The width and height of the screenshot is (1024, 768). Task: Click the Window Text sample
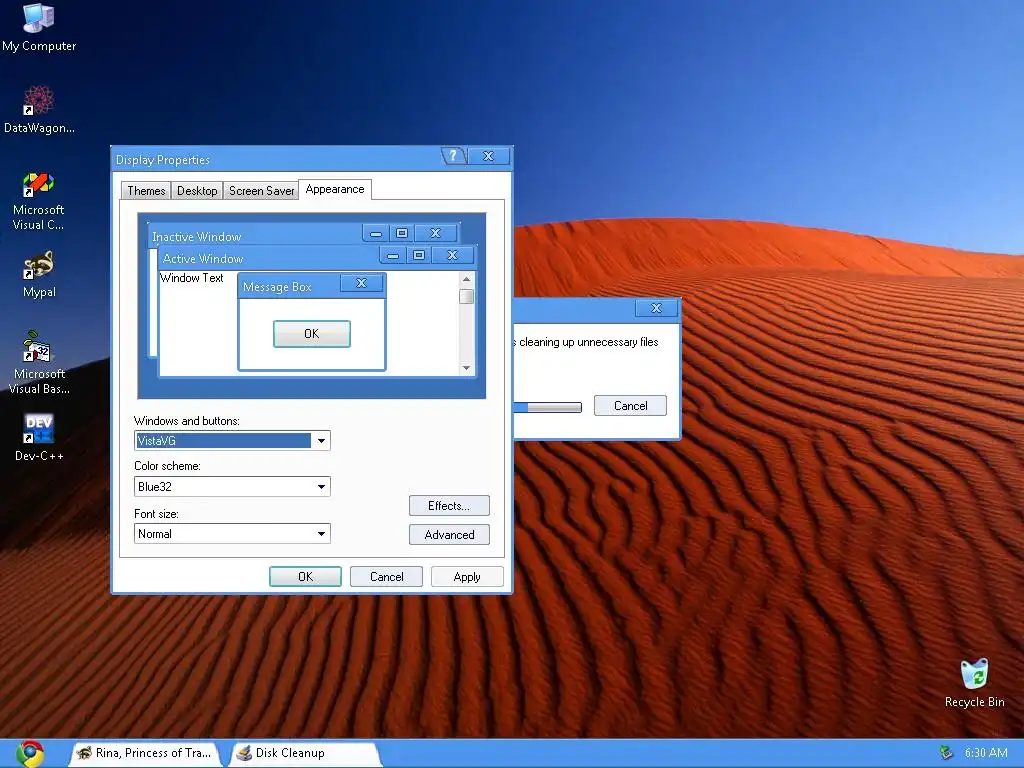click(191, 278)
